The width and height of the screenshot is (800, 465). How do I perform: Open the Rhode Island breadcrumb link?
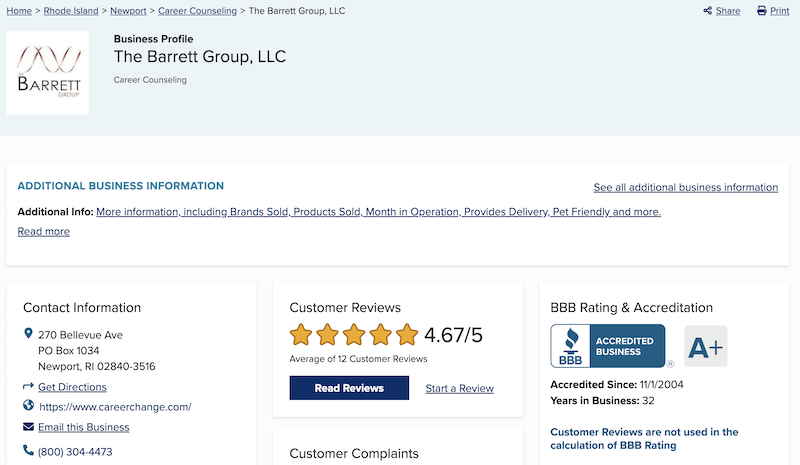click(71, 11)
